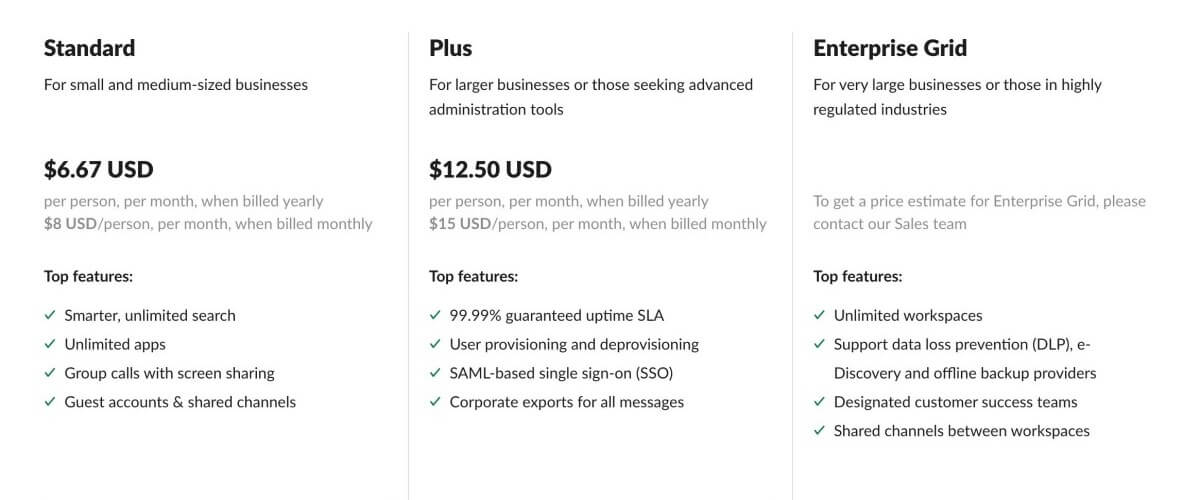The height and width of the screenshot is (500, 1200).
Task: Select the Standard plan heading
Action: (89, 48)
